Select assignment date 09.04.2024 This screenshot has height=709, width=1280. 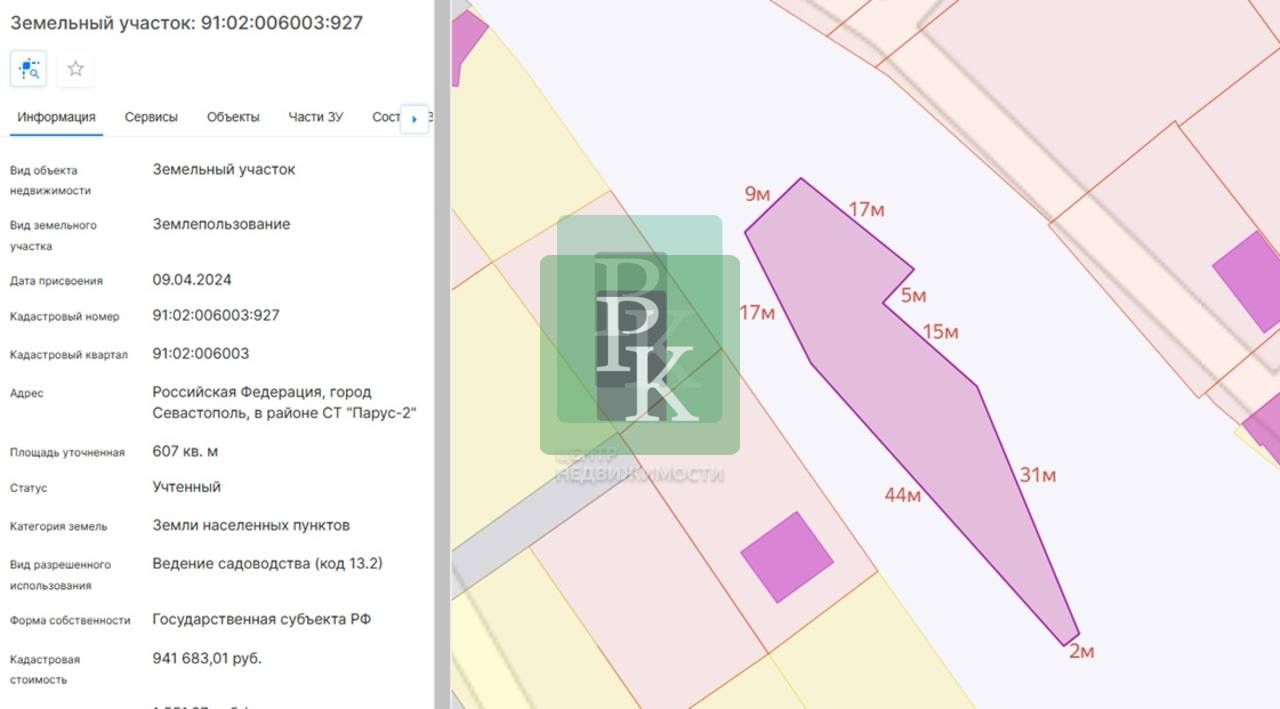coord(192,279)
